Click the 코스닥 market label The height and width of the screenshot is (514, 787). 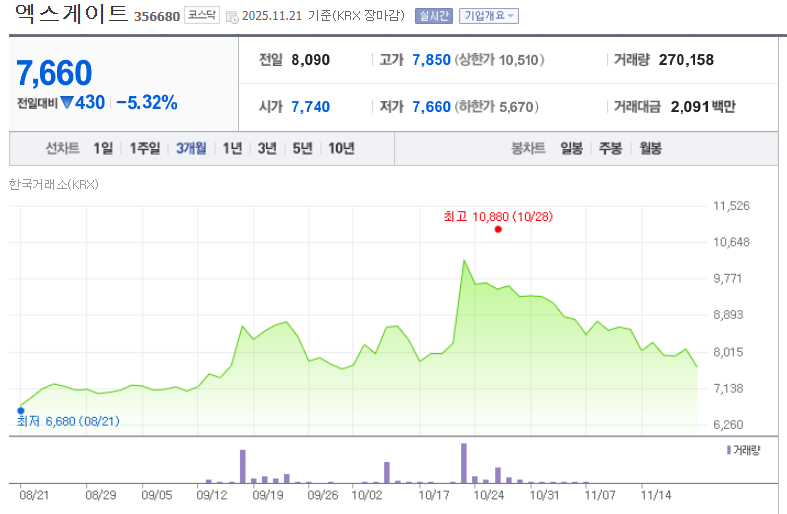click(202, 15)
